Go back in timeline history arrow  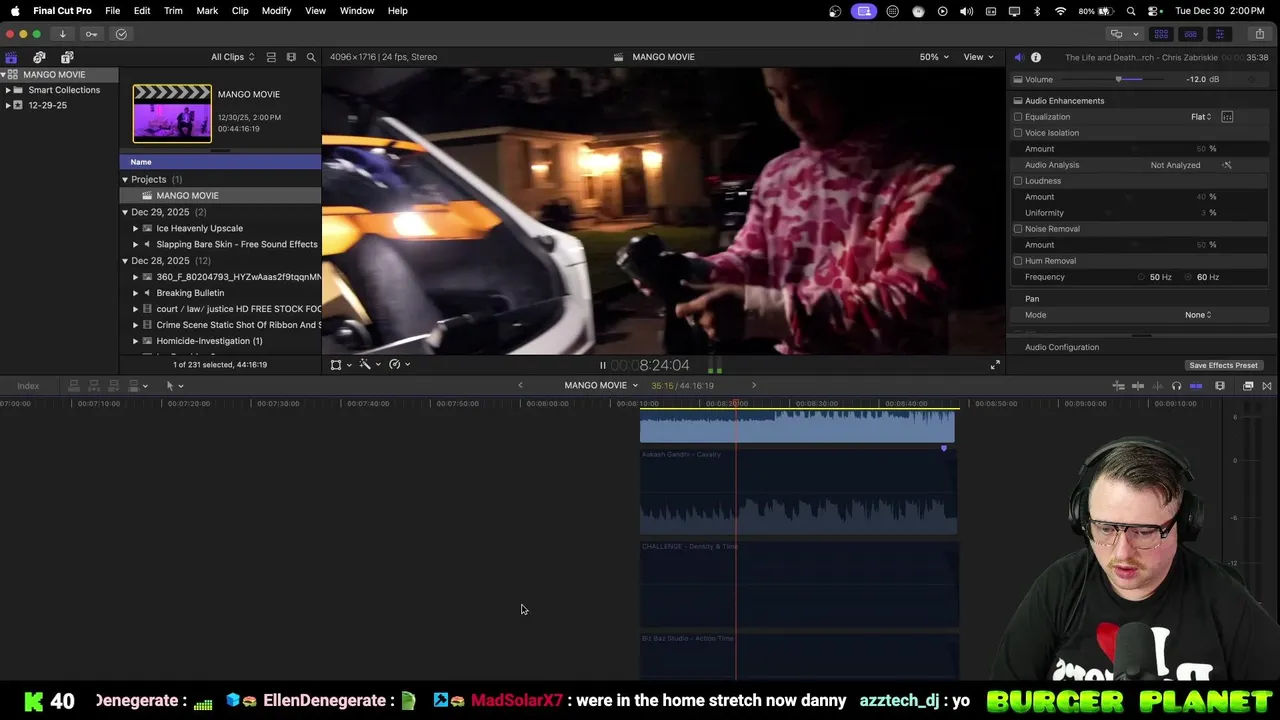tap(520, 386)
